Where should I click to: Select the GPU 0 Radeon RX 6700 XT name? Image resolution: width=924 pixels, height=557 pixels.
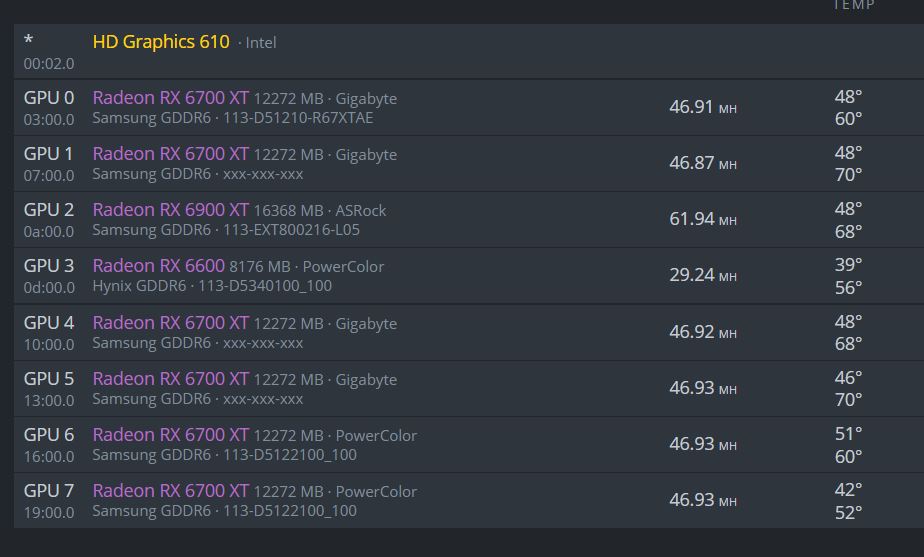coord(170,97)
